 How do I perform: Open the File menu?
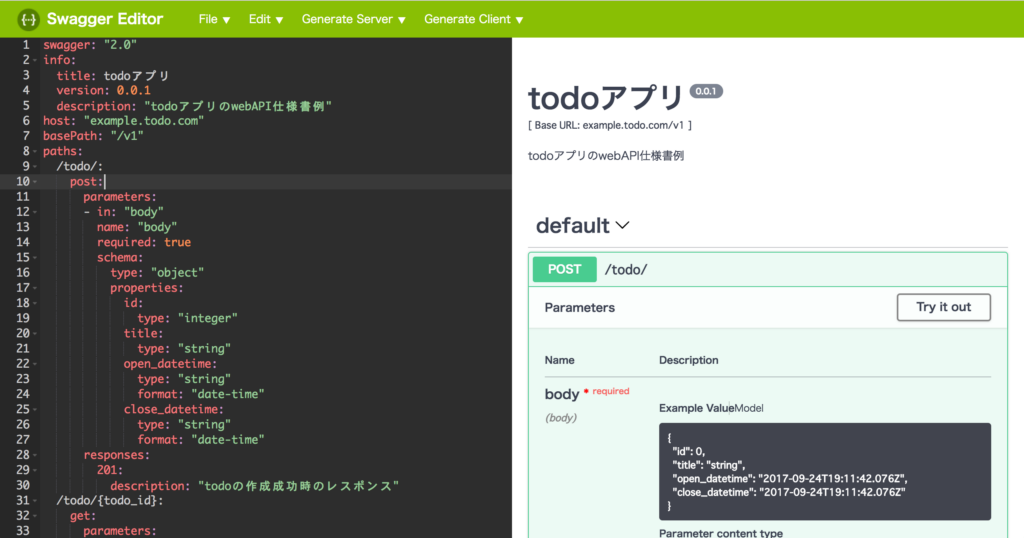click(x=214, y=19)
